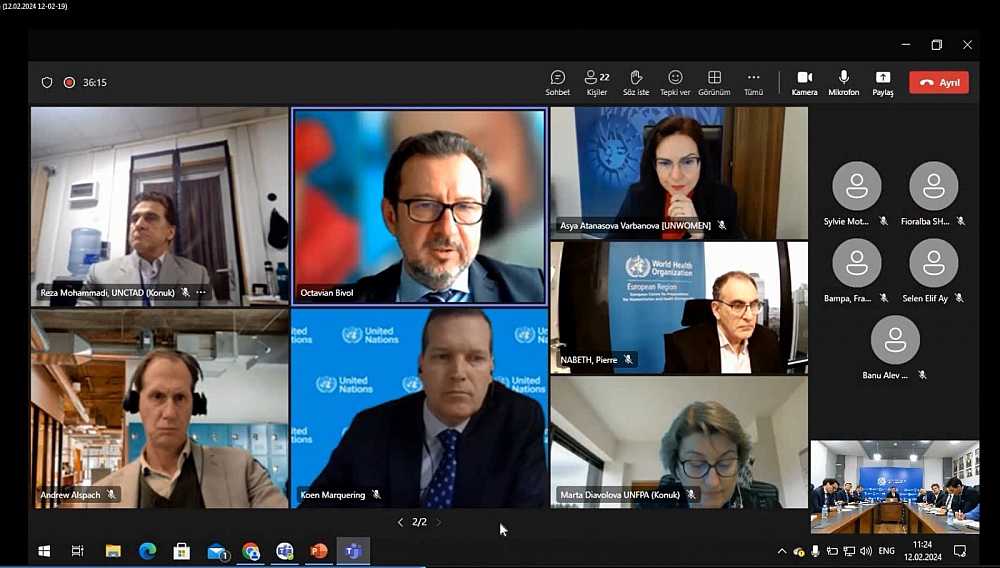The image size is (1000, 568).
Task: Click the recording indicator icon
Action: [70, 83]
